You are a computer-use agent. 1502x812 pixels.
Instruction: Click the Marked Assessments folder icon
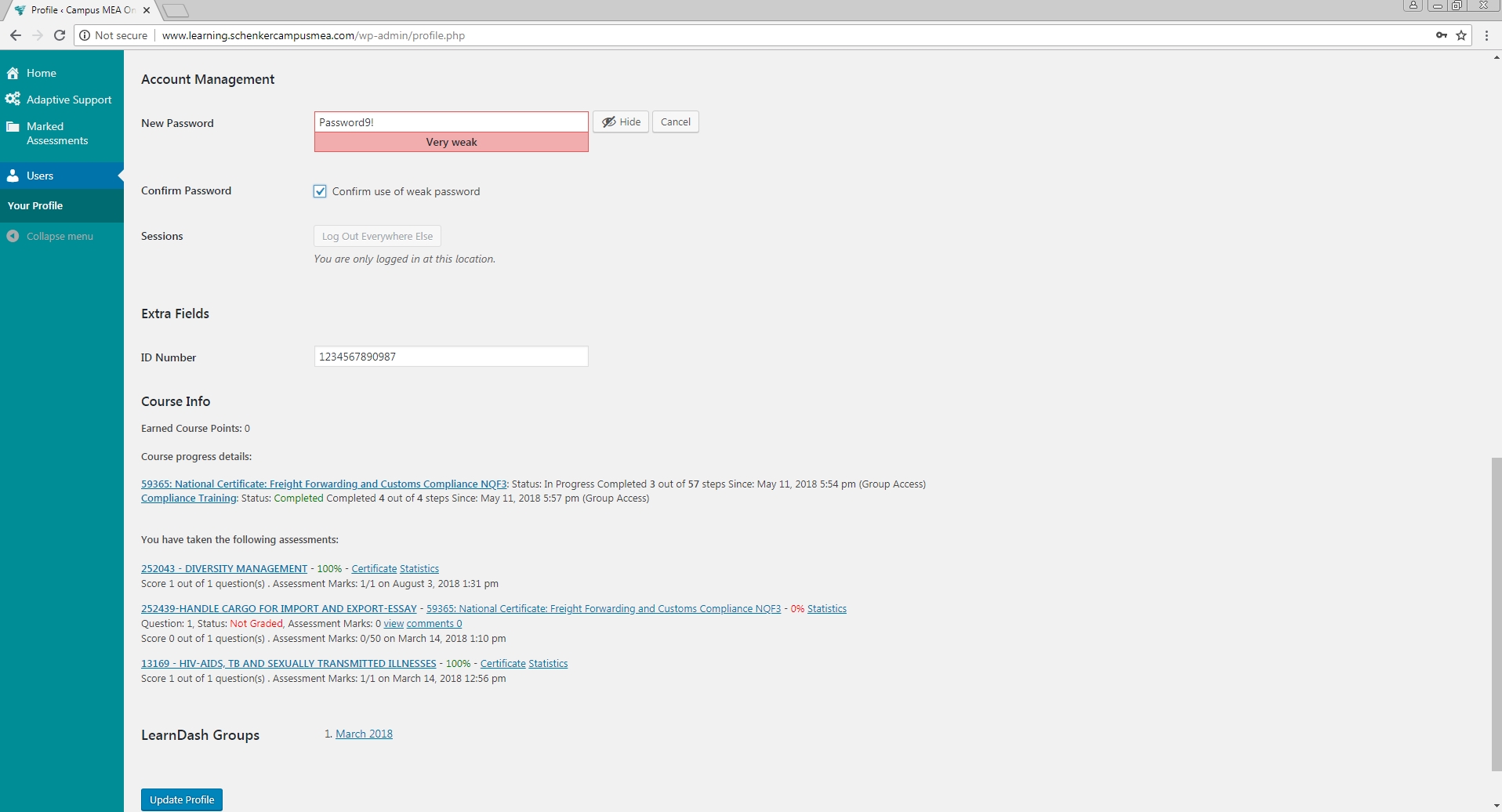coord(13,127)
